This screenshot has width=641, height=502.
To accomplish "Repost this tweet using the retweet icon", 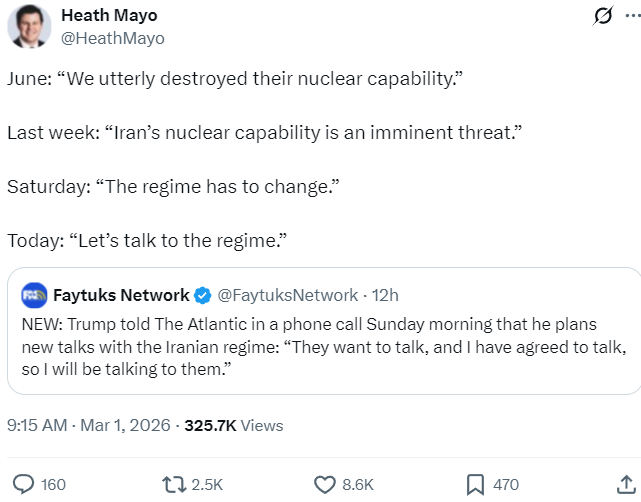I will tap(173, 484).
